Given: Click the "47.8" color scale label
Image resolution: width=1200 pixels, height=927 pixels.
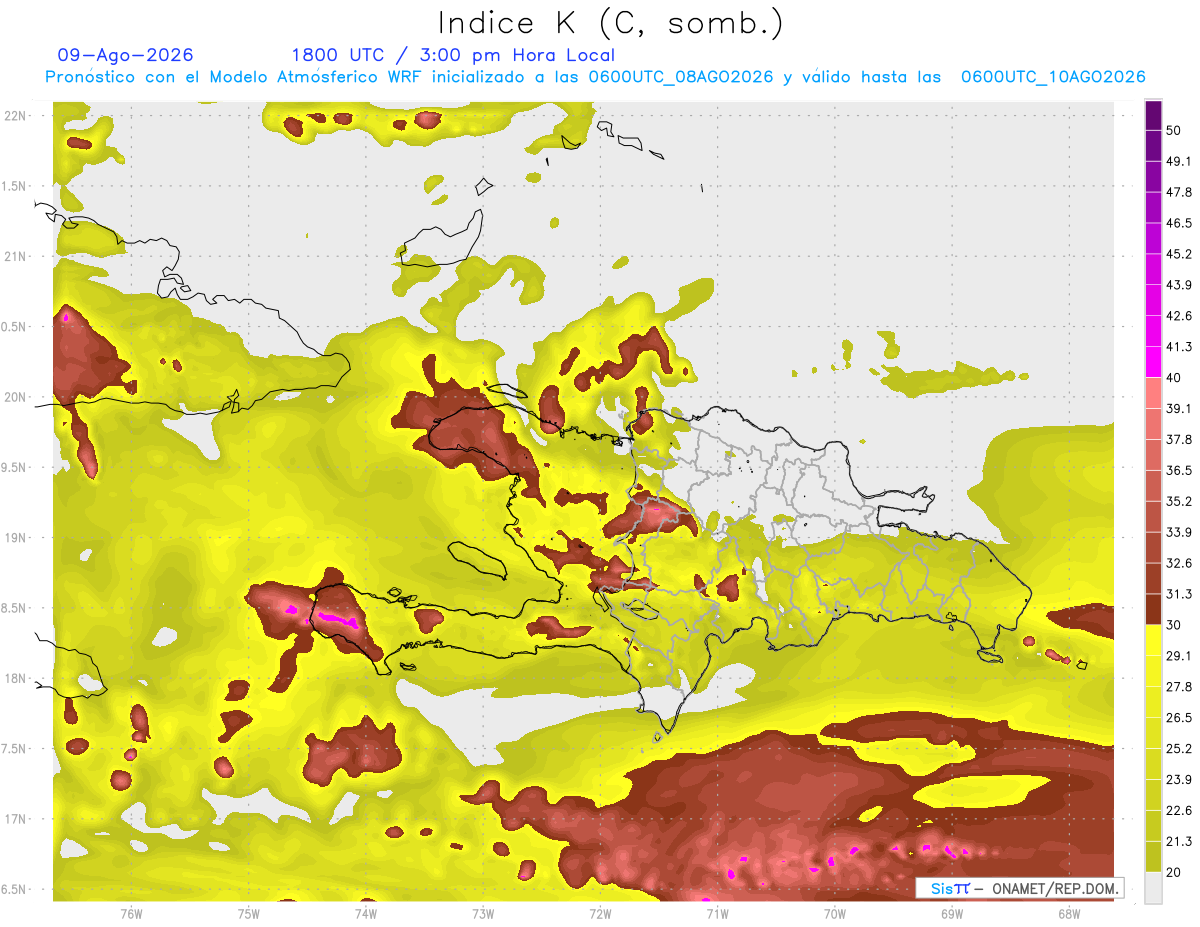Looking at the screenshot, I should point(1179,193).
